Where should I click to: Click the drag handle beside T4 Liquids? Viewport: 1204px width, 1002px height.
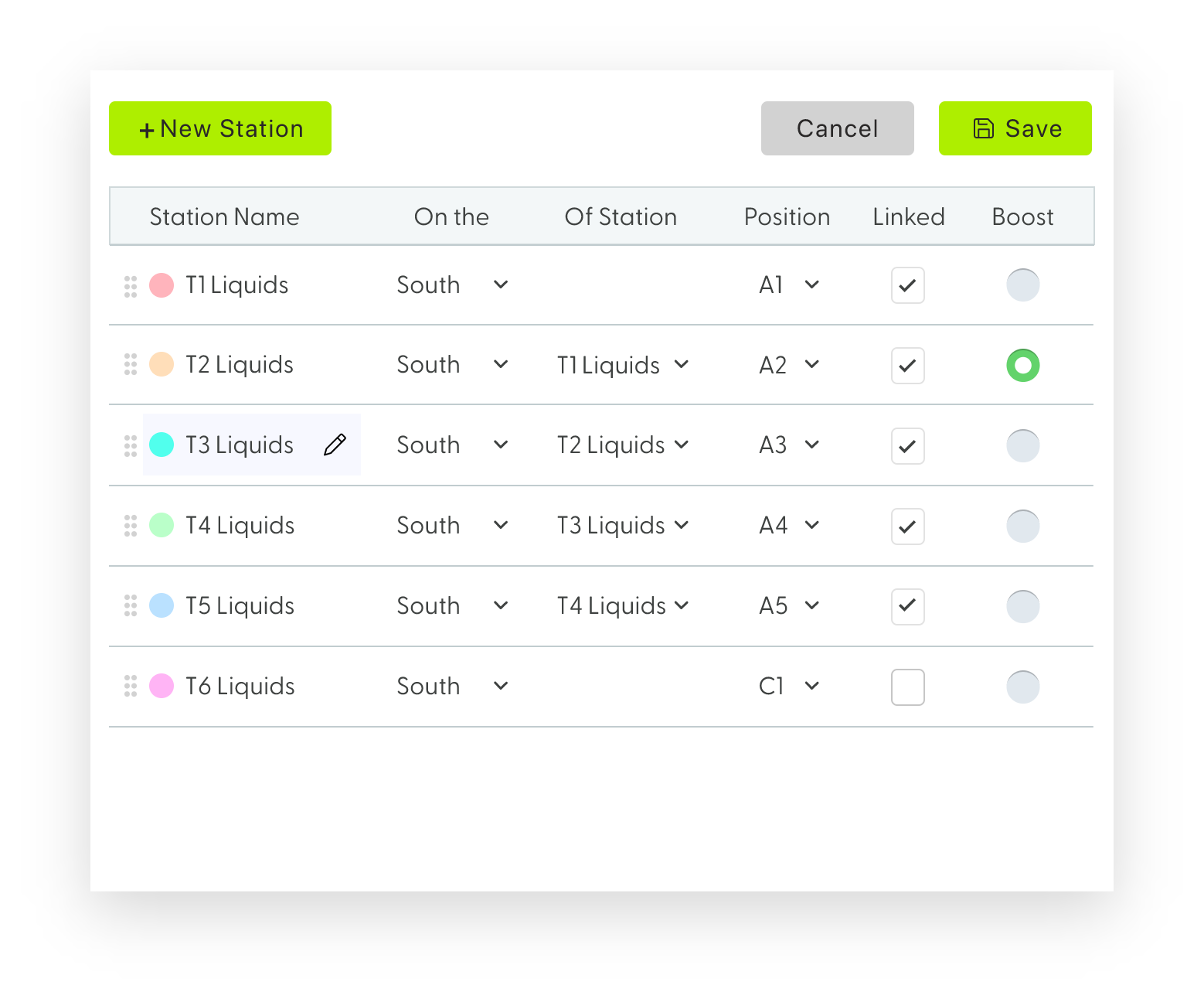[x=131, y=526]
